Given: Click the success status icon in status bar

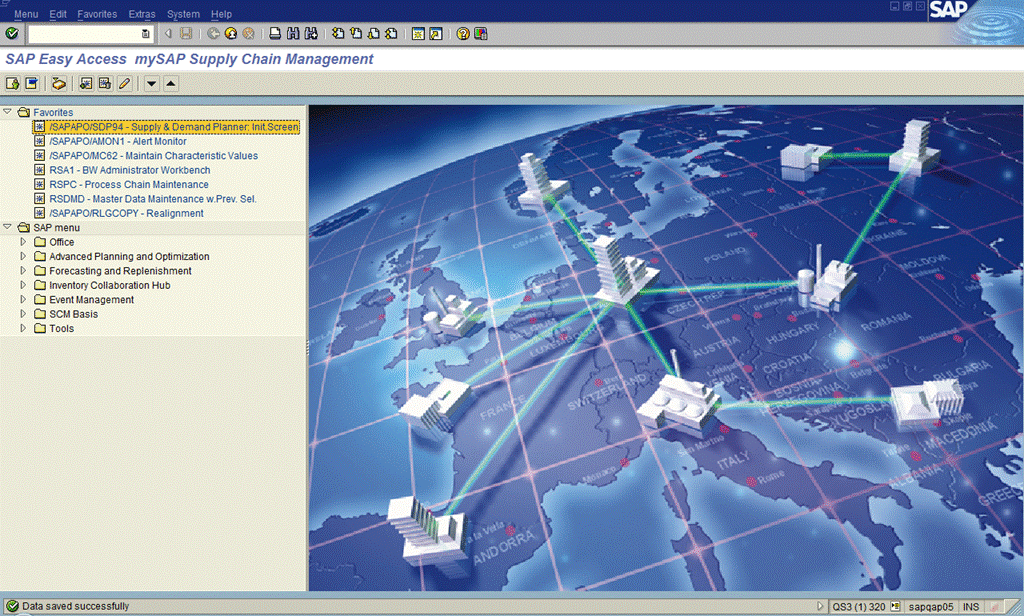Looking at the screenshot, I should point(12,606).
